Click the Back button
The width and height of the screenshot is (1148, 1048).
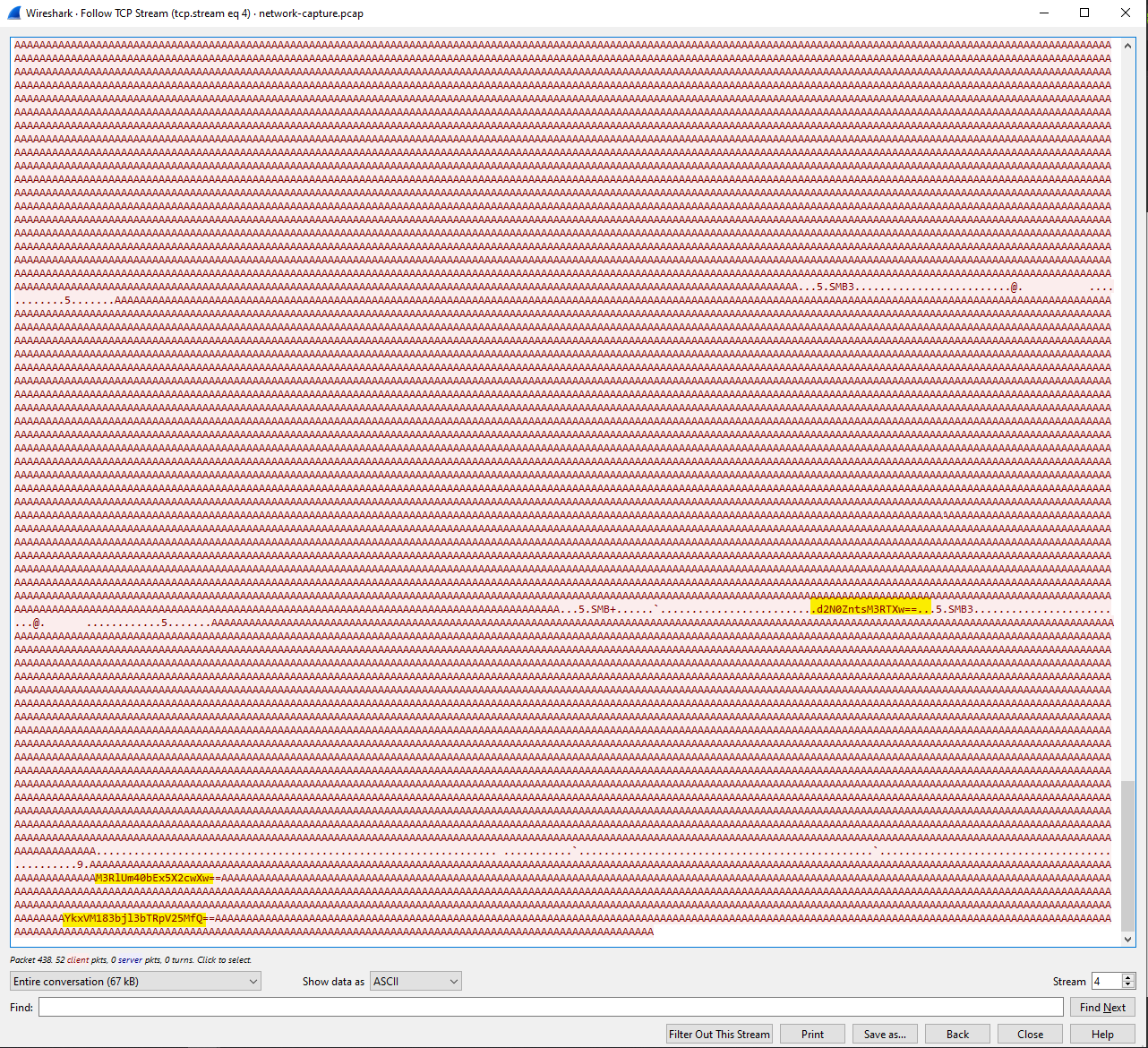click(957, 1034)
